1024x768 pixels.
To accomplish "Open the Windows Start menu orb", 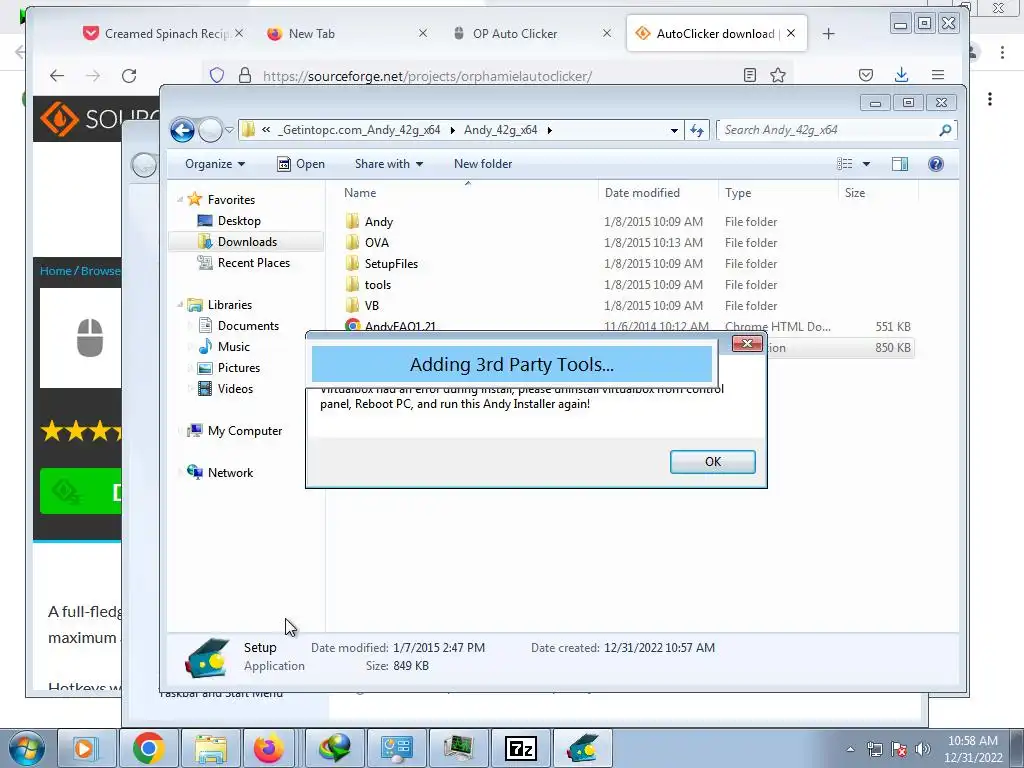I will tap(26, 748).
